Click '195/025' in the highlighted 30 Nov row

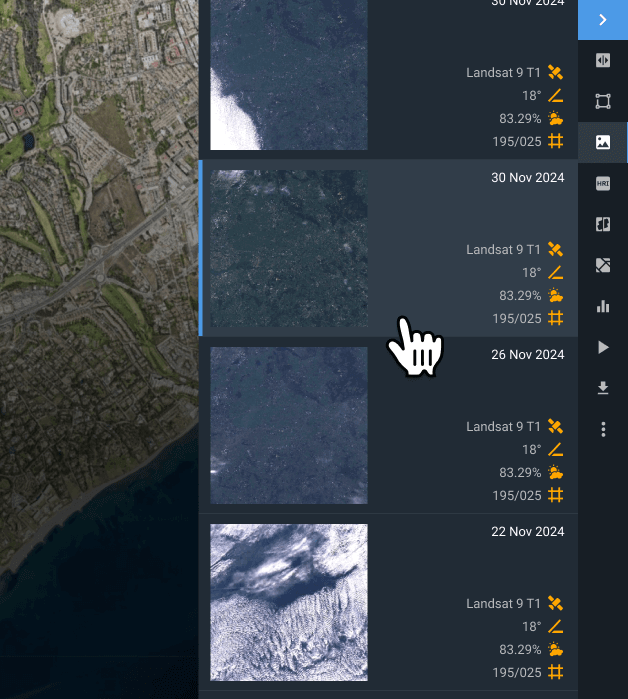coord(517,319)
